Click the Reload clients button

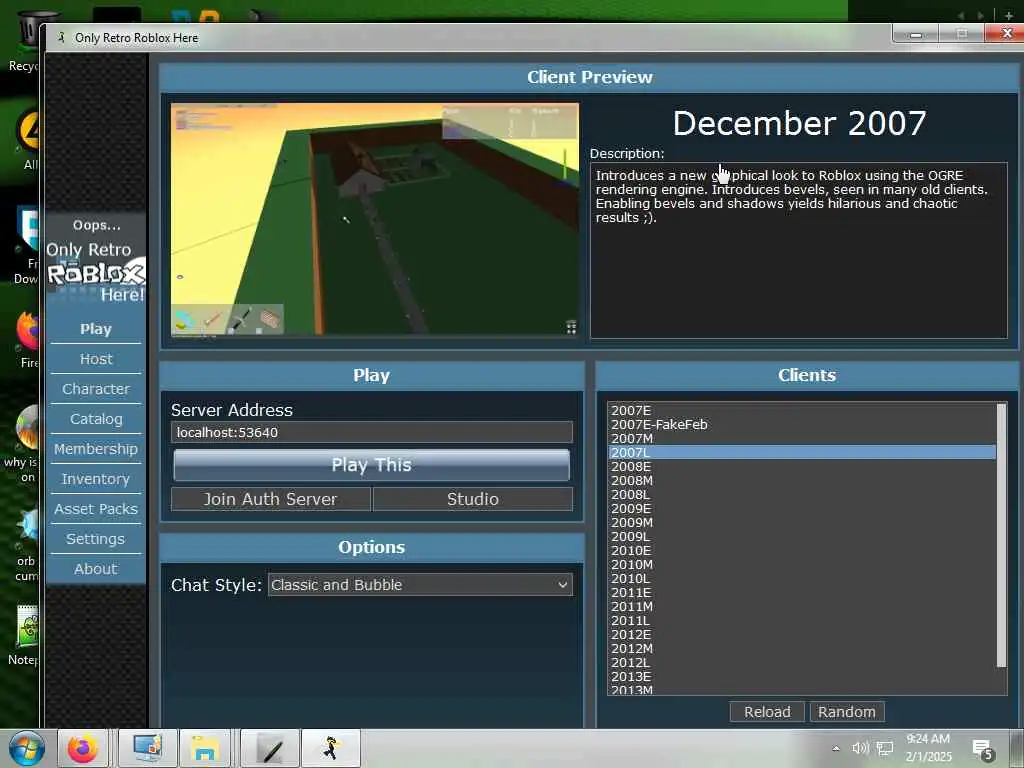[x=767, y=712]
